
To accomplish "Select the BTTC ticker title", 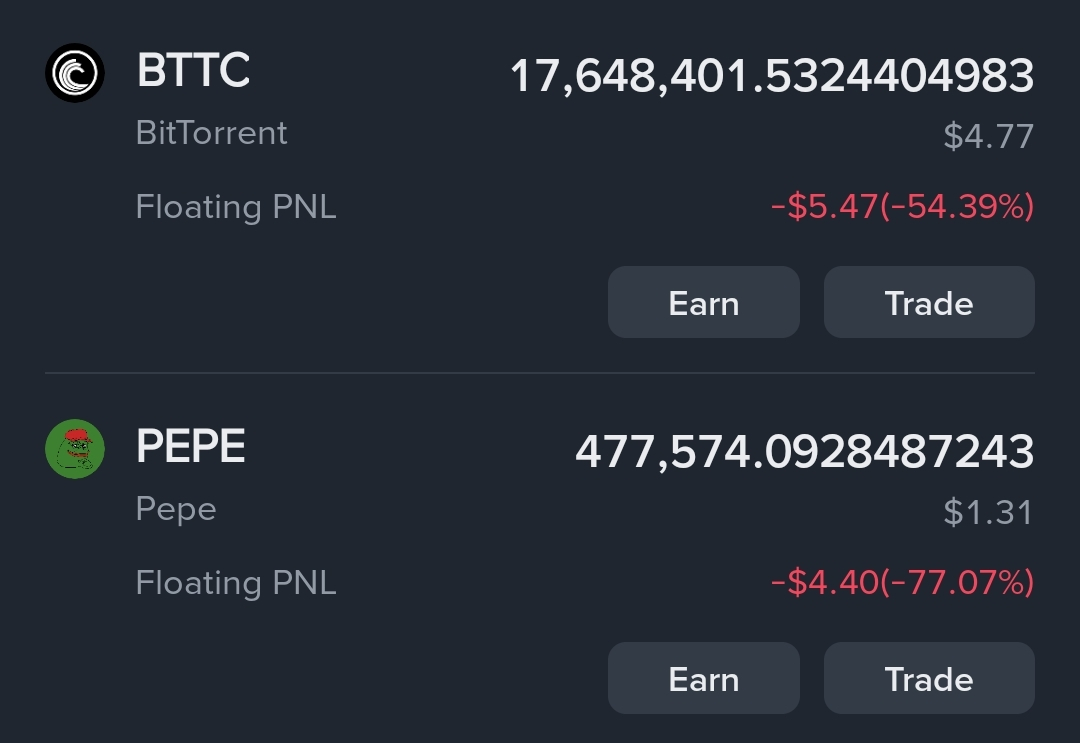I will (x=193, y=70).
